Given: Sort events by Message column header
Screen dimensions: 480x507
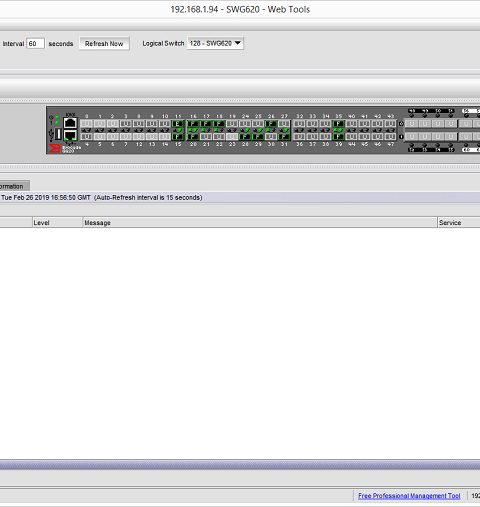Looking at the screenshot, I should (260, 223).
